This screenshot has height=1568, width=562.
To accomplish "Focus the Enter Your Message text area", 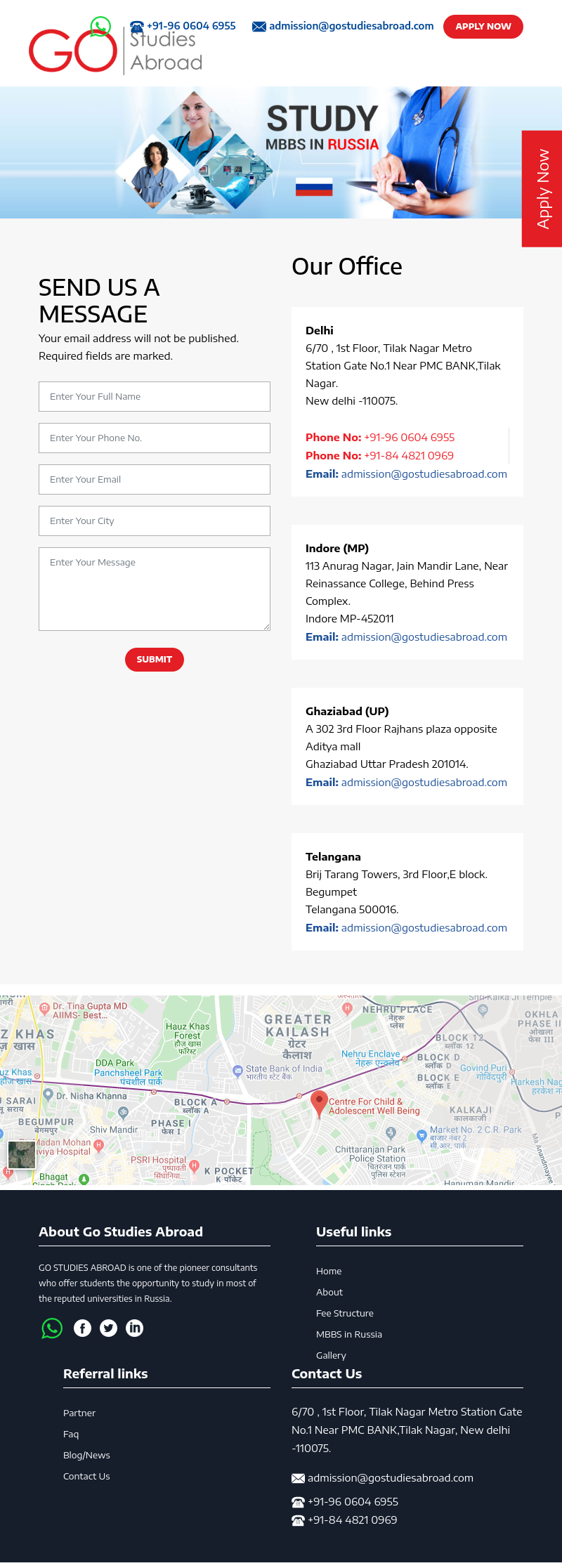I will 155,589.
